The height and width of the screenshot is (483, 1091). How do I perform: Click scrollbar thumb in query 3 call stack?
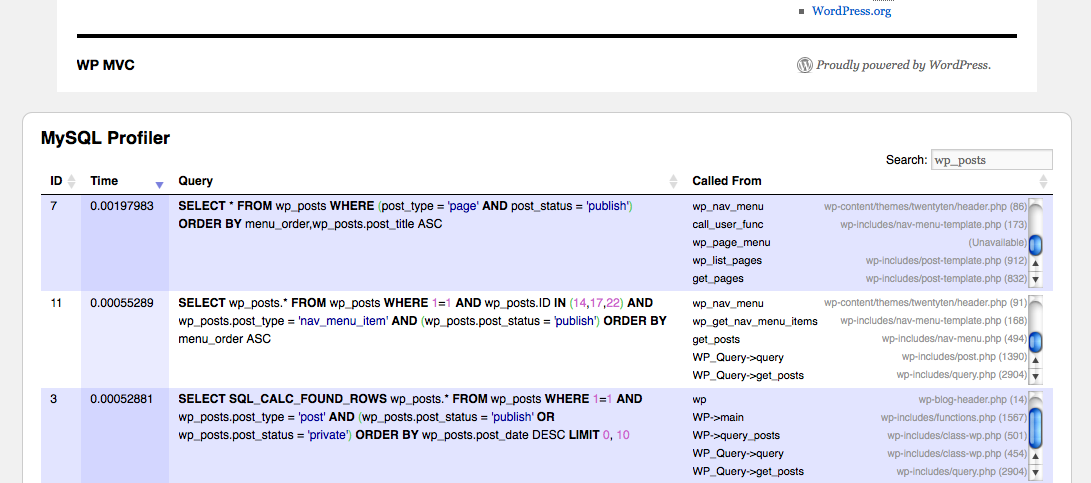coord(1035,427)
